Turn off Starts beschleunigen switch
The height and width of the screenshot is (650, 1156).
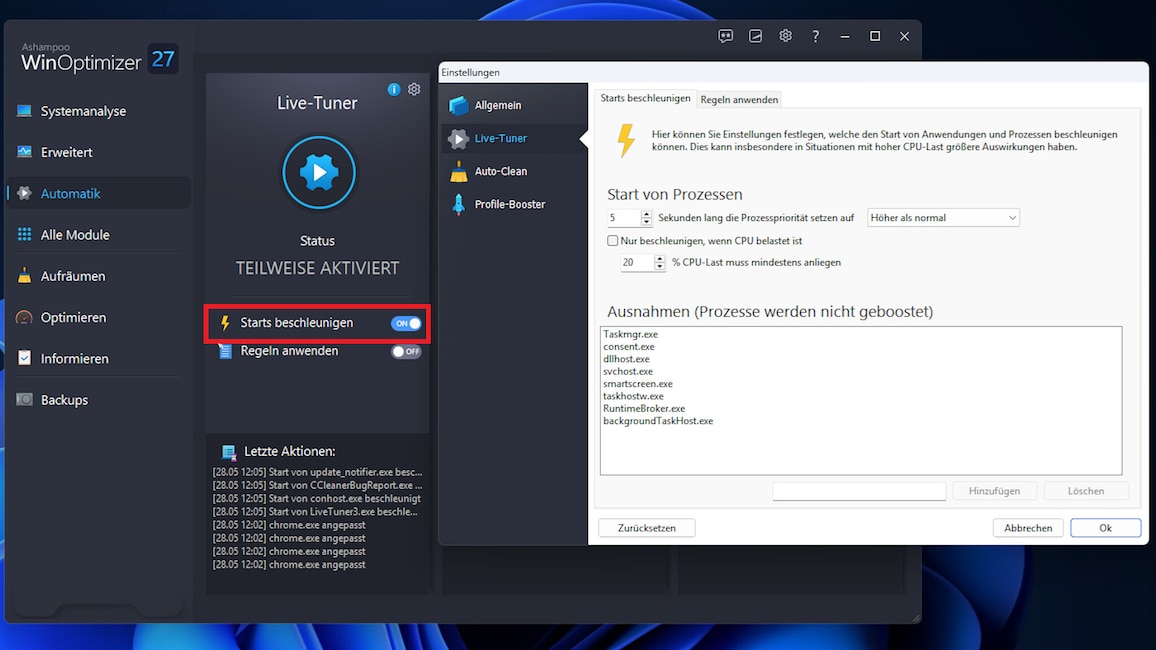coord(406,323)
